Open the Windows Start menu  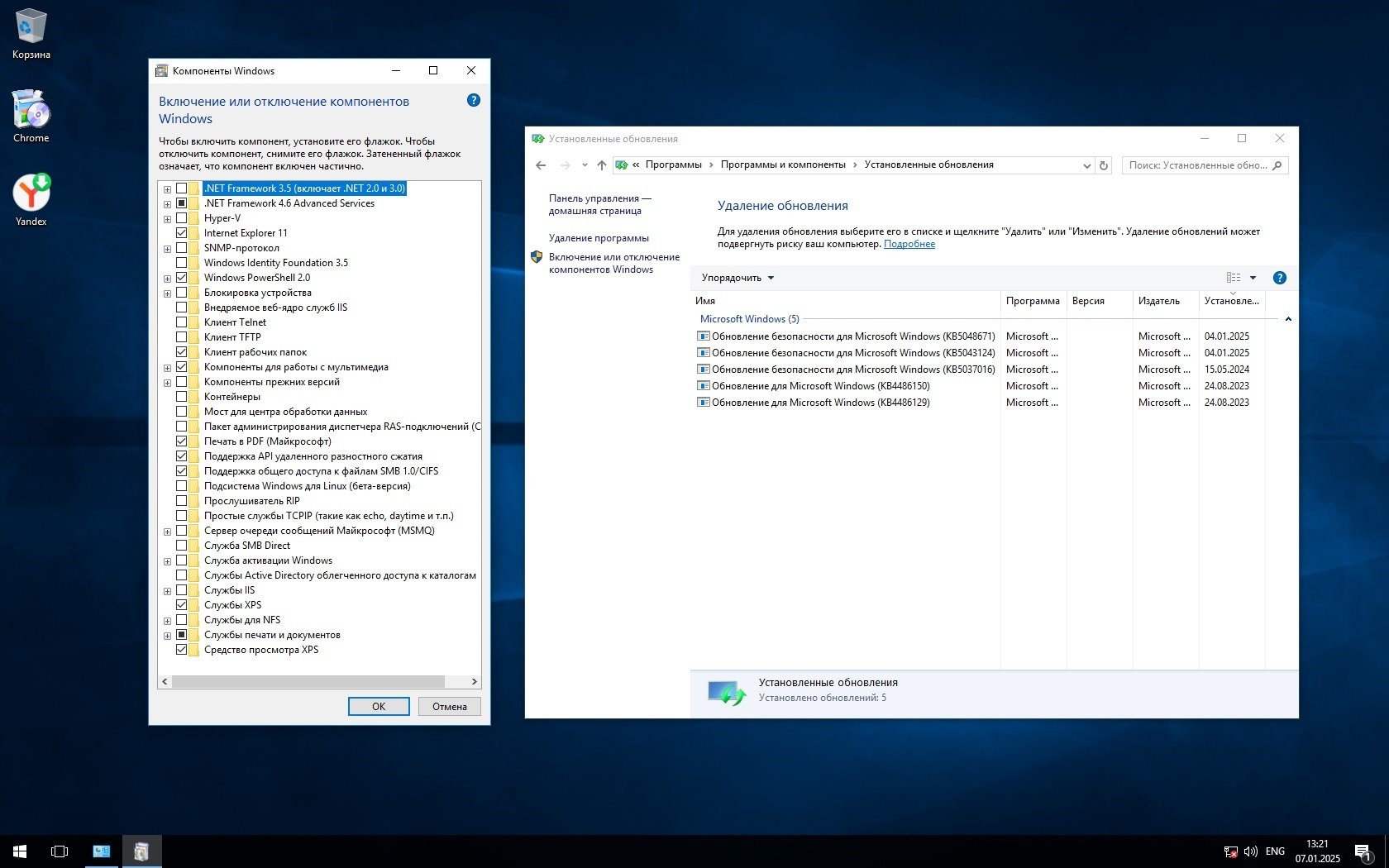[20, 851]
